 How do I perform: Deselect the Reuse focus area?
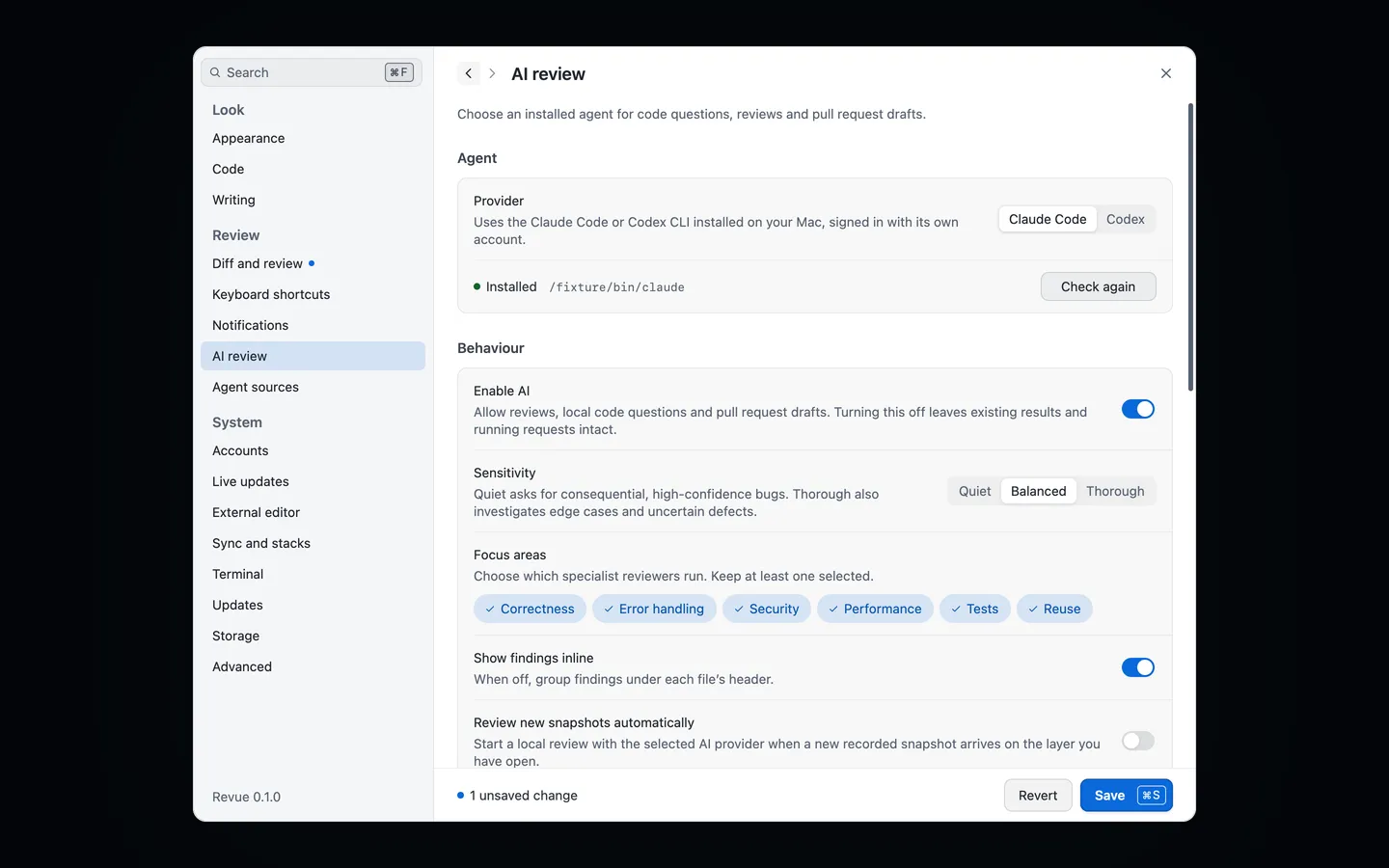point(1054,609)
